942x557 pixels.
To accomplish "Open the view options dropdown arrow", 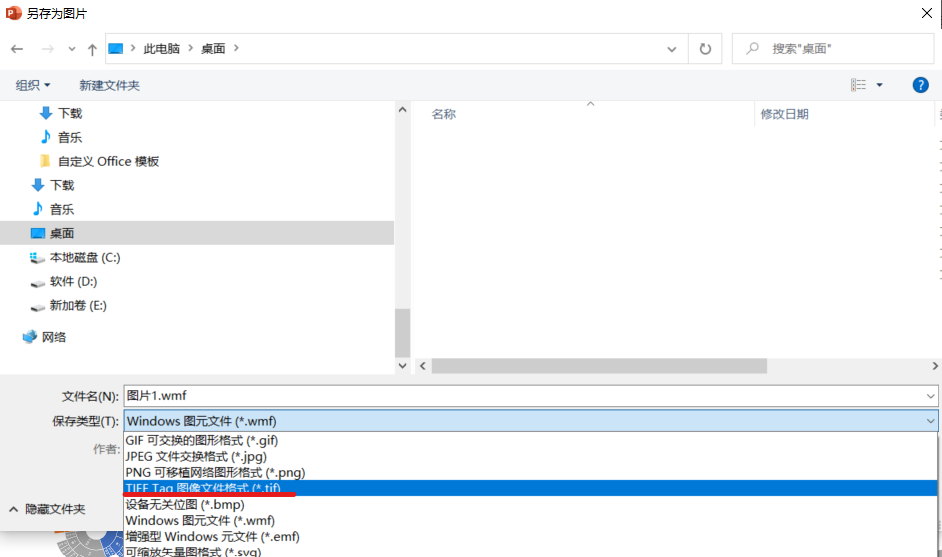I will click(x=880, y=85).
